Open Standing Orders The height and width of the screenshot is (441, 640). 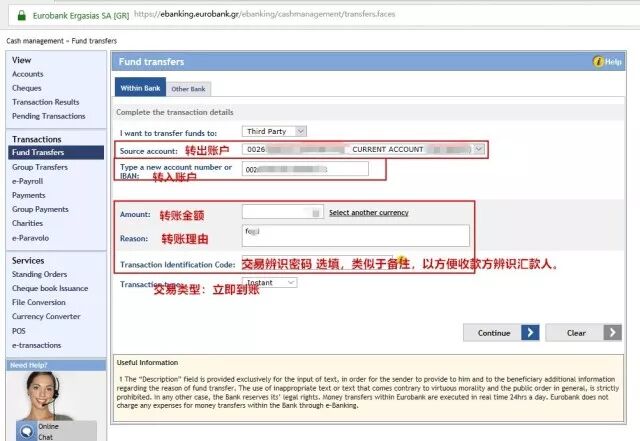(x=39, y=274)
